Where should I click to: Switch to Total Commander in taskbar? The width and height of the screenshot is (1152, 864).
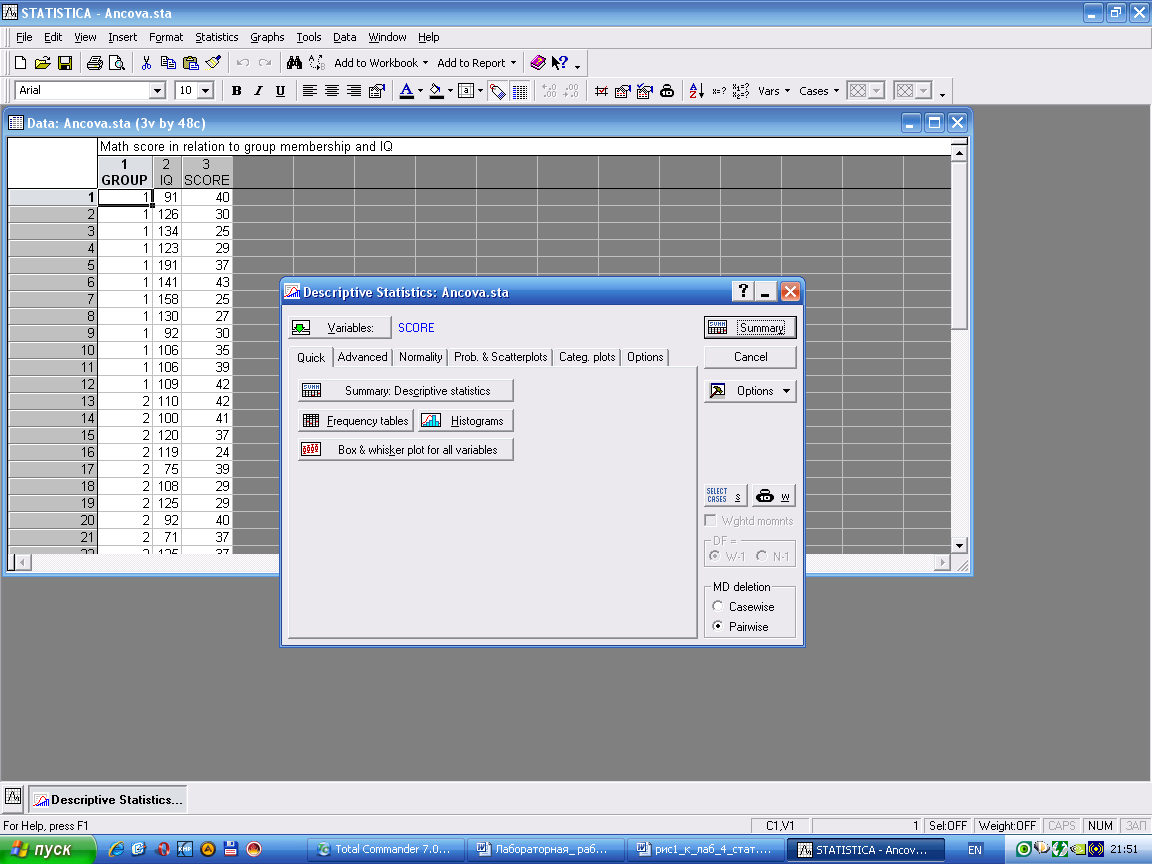pos(385,849)
